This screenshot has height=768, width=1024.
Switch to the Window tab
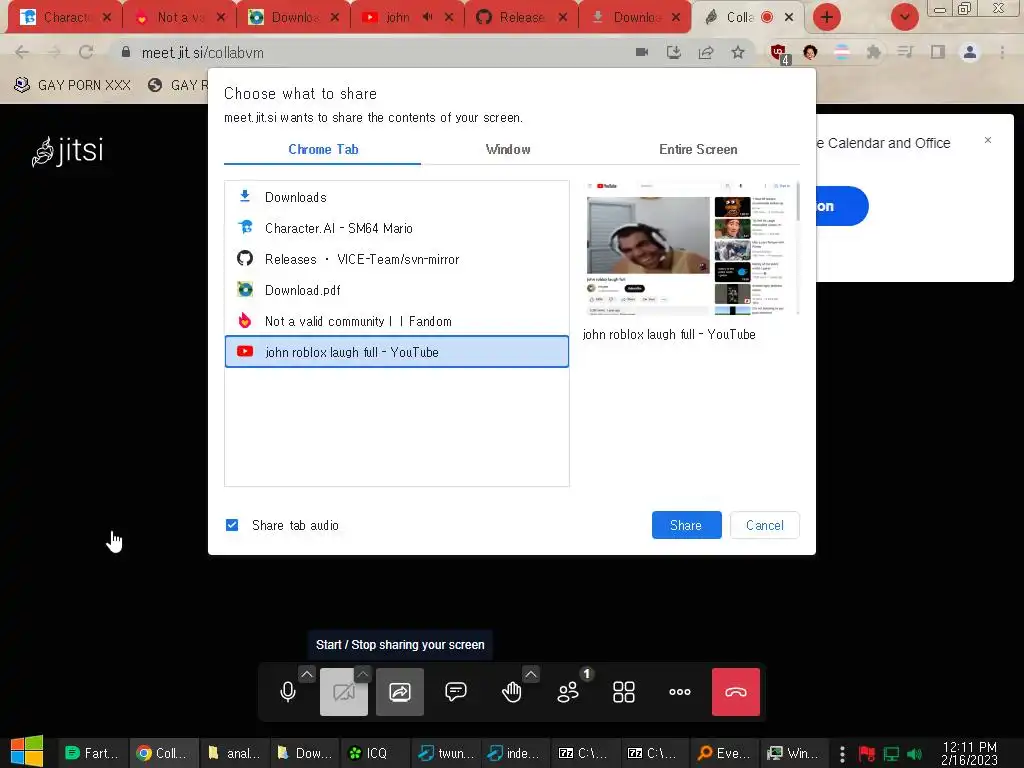pyautogui.click(x=508, y=150)
